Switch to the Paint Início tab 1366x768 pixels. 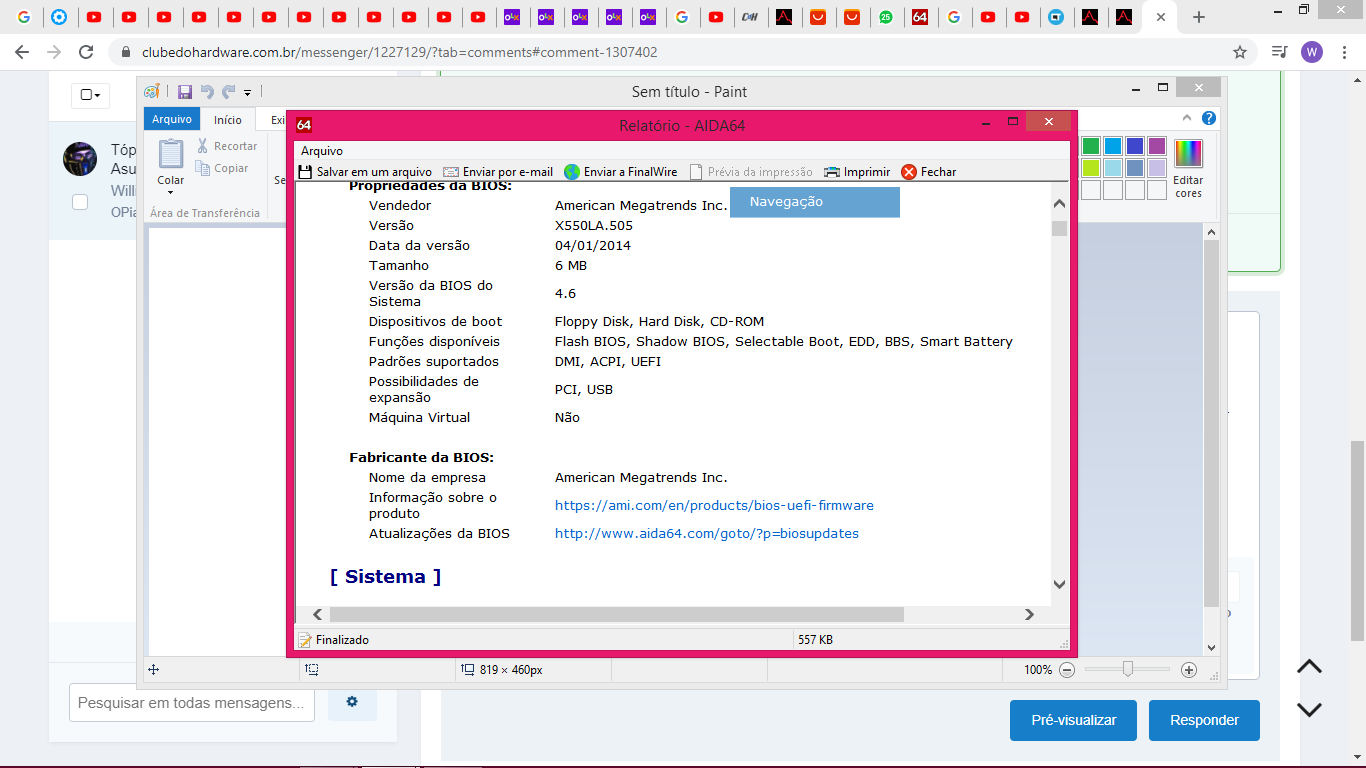tap(228, 120)
